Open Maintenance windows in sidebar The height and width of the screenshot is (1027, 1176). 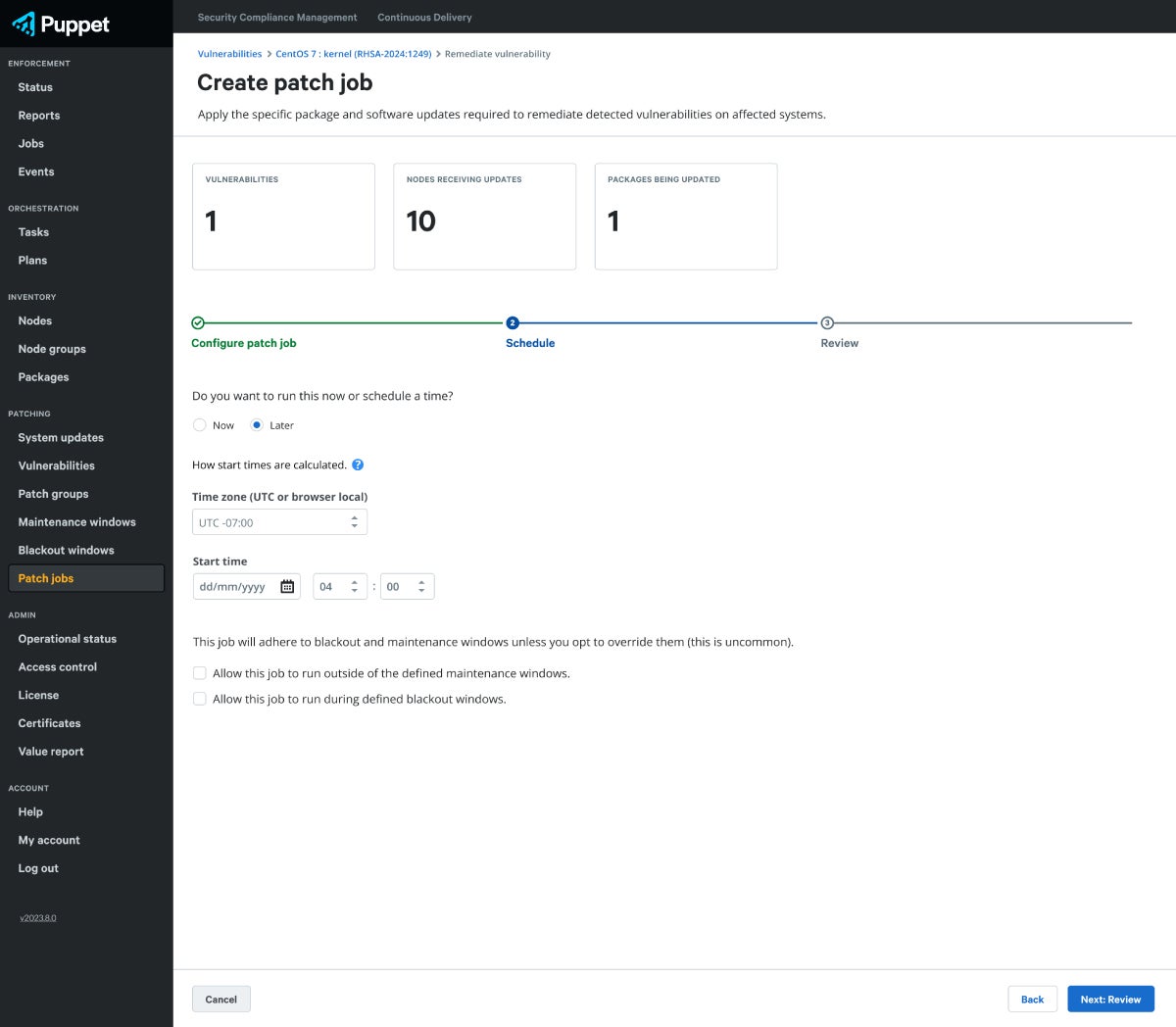76,522
